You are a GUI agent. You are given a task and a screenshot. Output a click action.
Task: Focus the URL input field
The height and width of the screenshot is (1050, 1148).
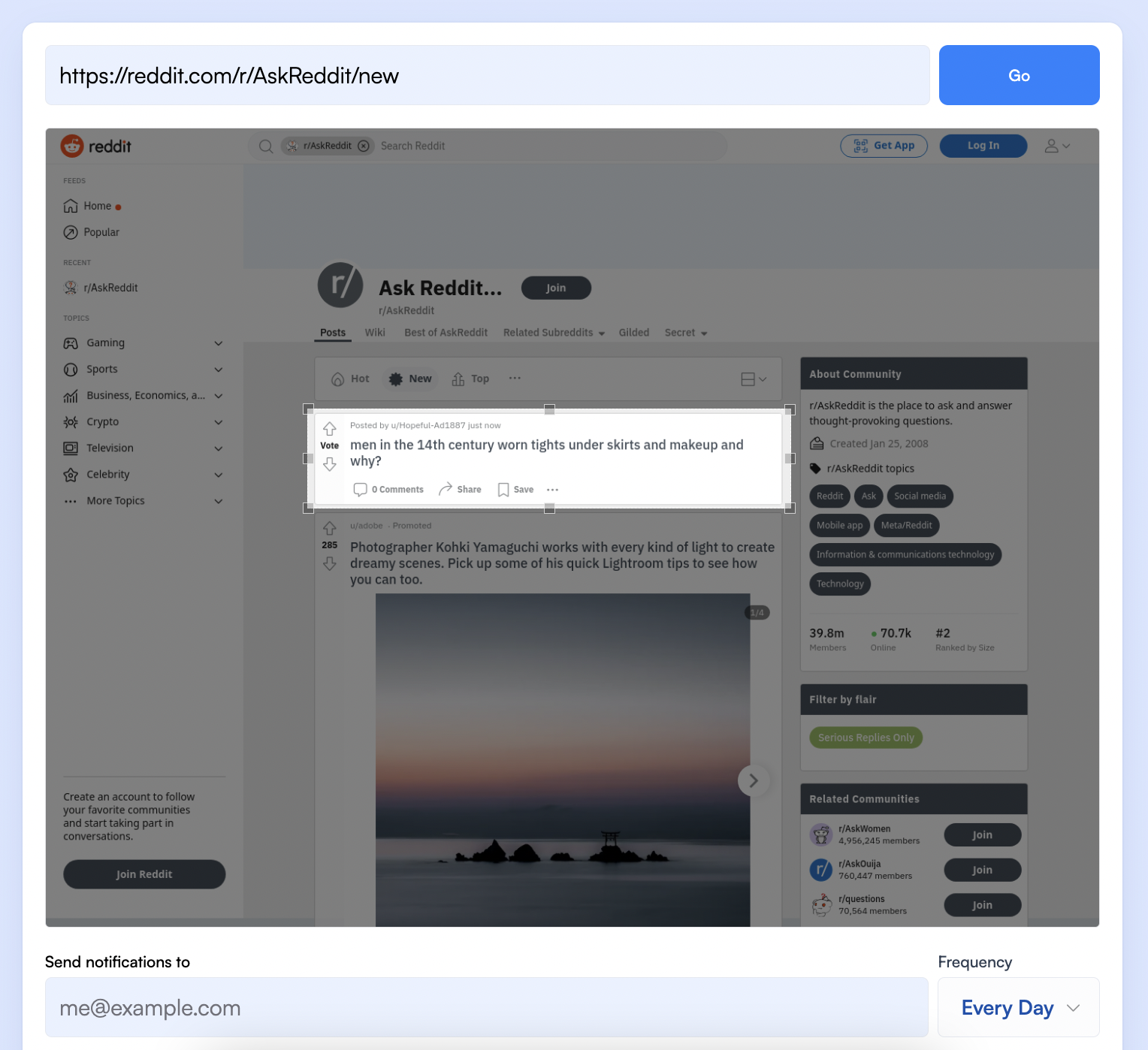coord(488,75)
